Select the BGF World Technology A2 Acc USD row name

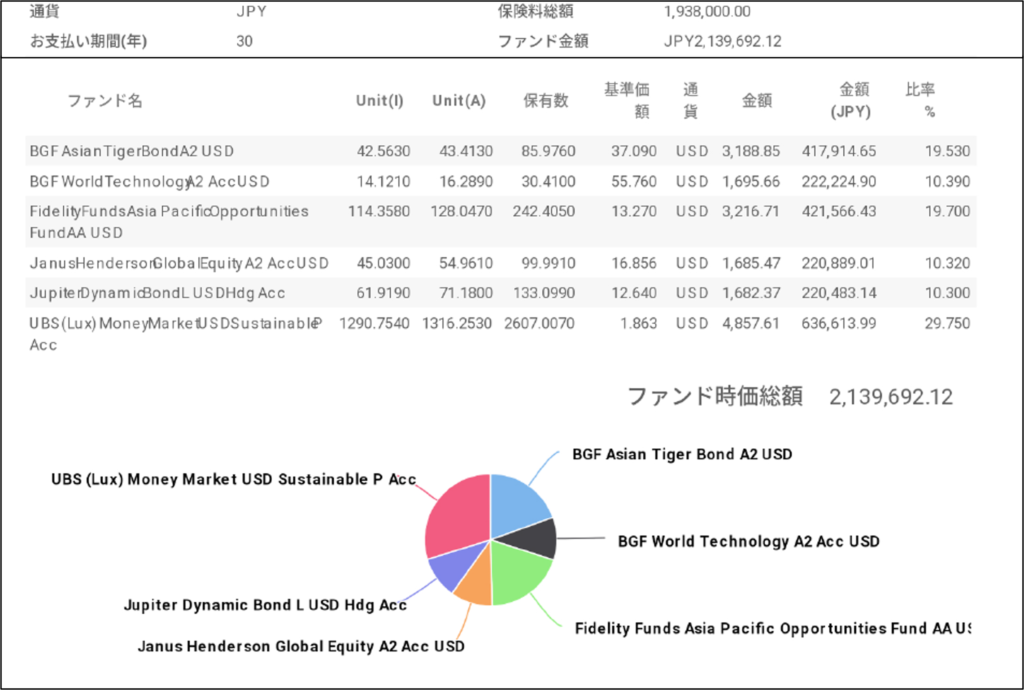(x=150, y=181)
